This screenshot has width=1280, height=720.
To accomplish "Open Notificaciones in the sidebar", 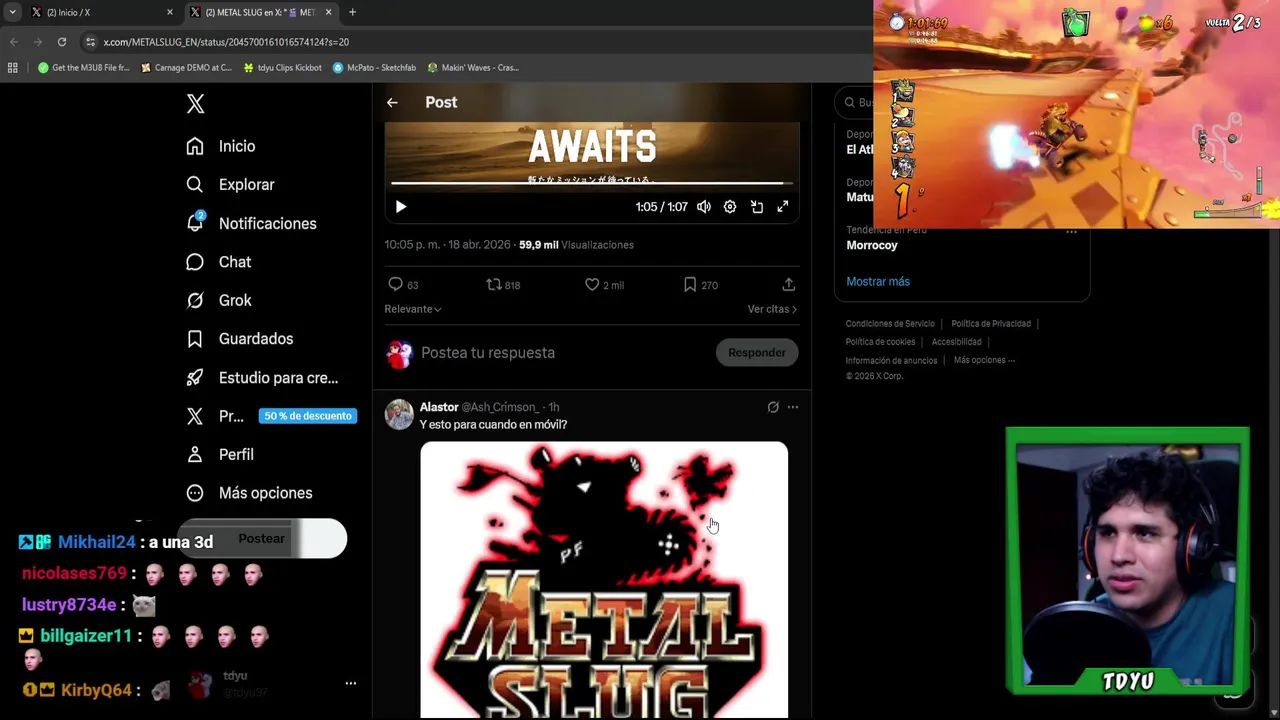I will click(x=251, y=223).
